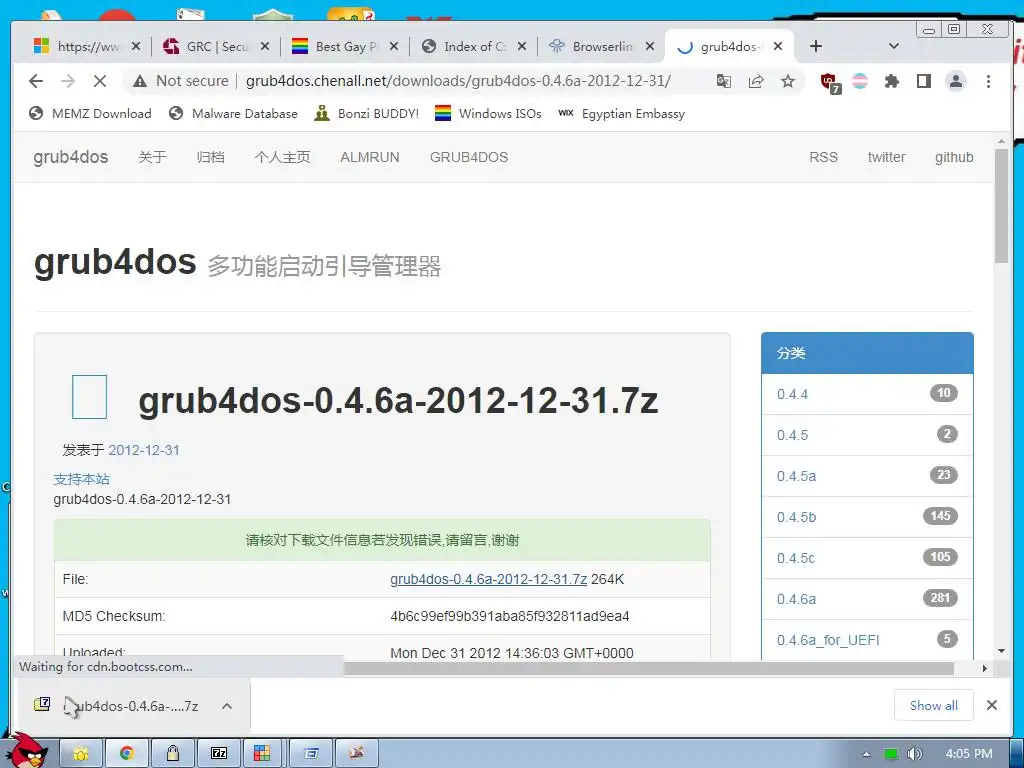This screenshot has width=1024, height=768.
Task: Open the translate page icon in address bar
Action: (x=724, y=81)
